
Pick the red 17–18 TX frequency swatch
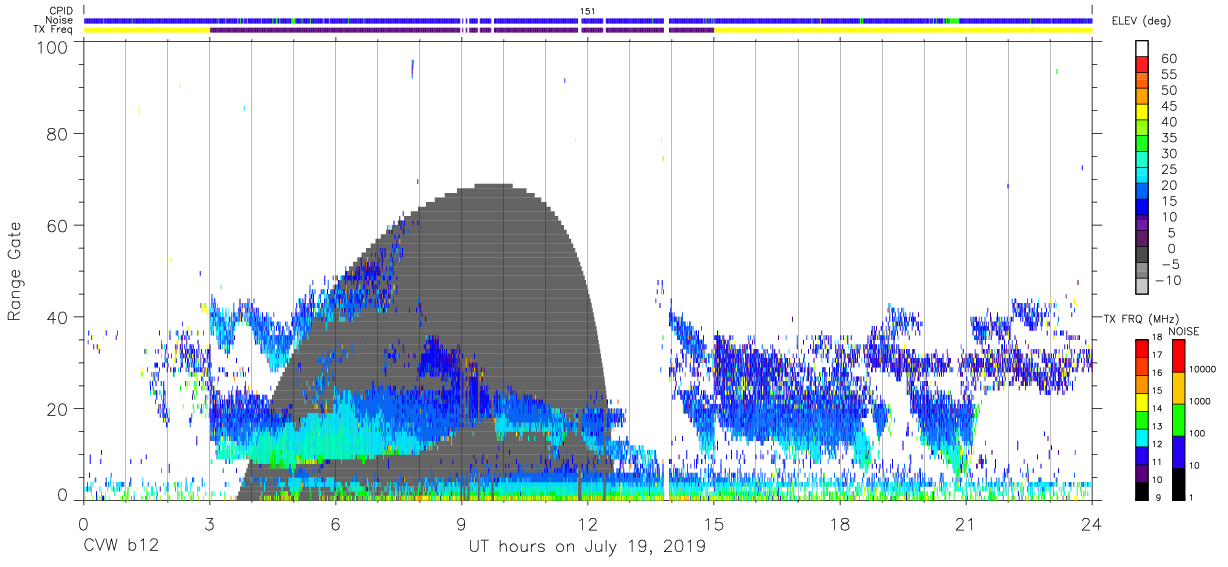pos(1142,349)
